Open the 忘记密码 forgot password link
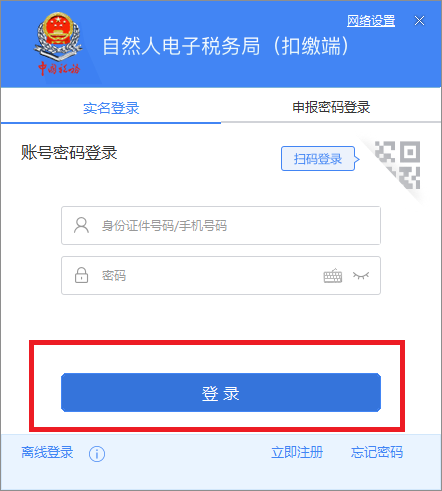The width and height of the screenshot is (442, 491). pos(377,452)
